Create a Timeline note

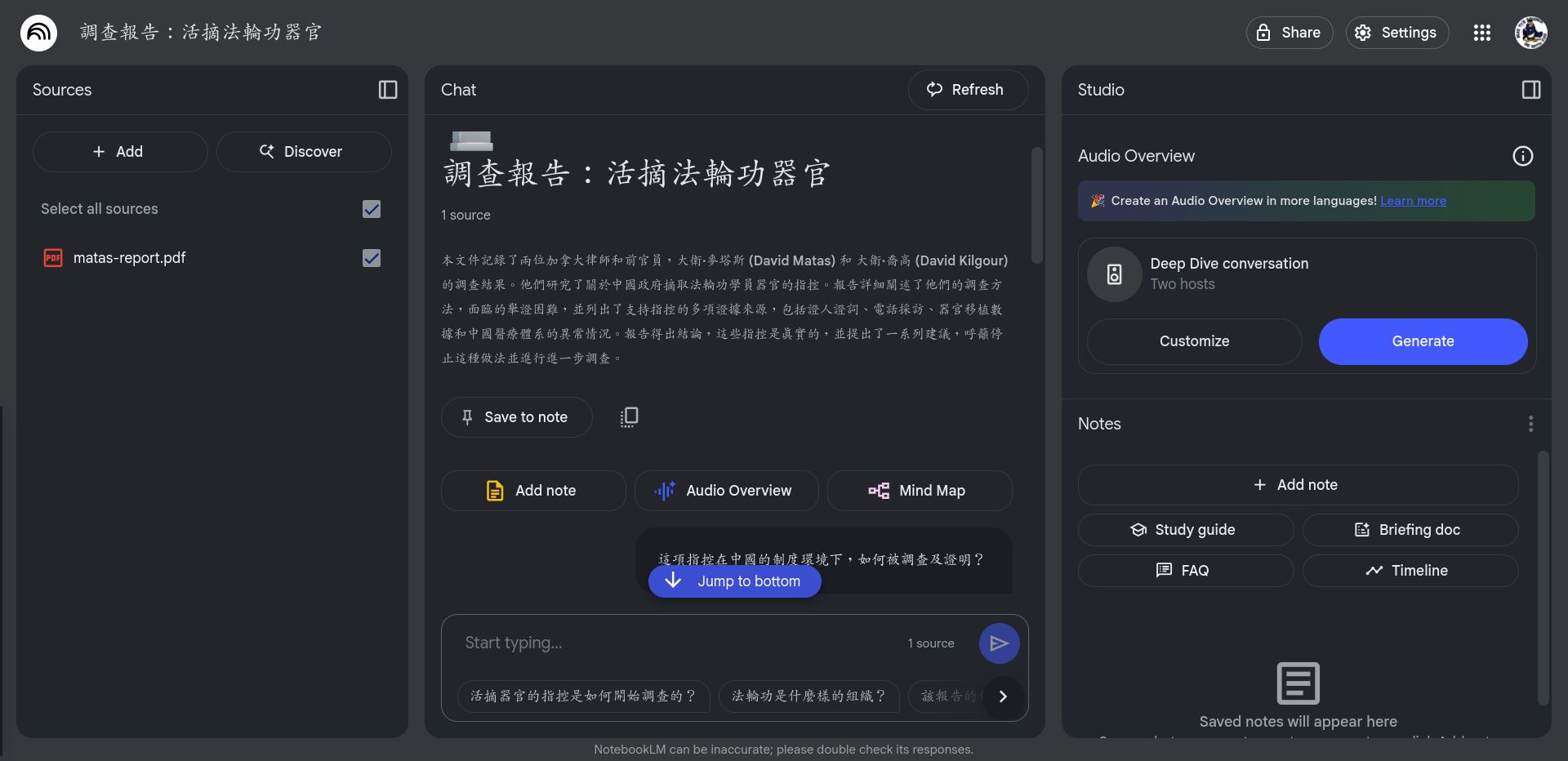1410,571
